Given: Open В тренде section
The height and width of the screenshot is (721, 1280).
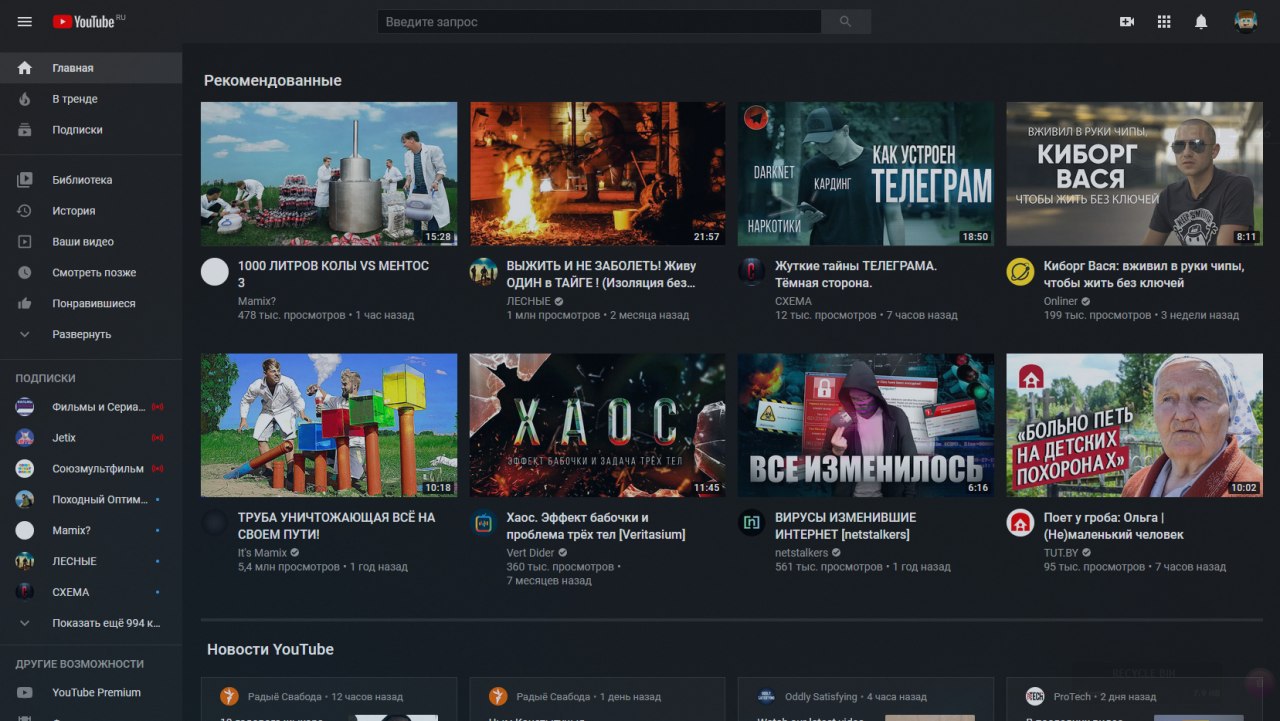Looking at the screenshot, I should point(91,99).
